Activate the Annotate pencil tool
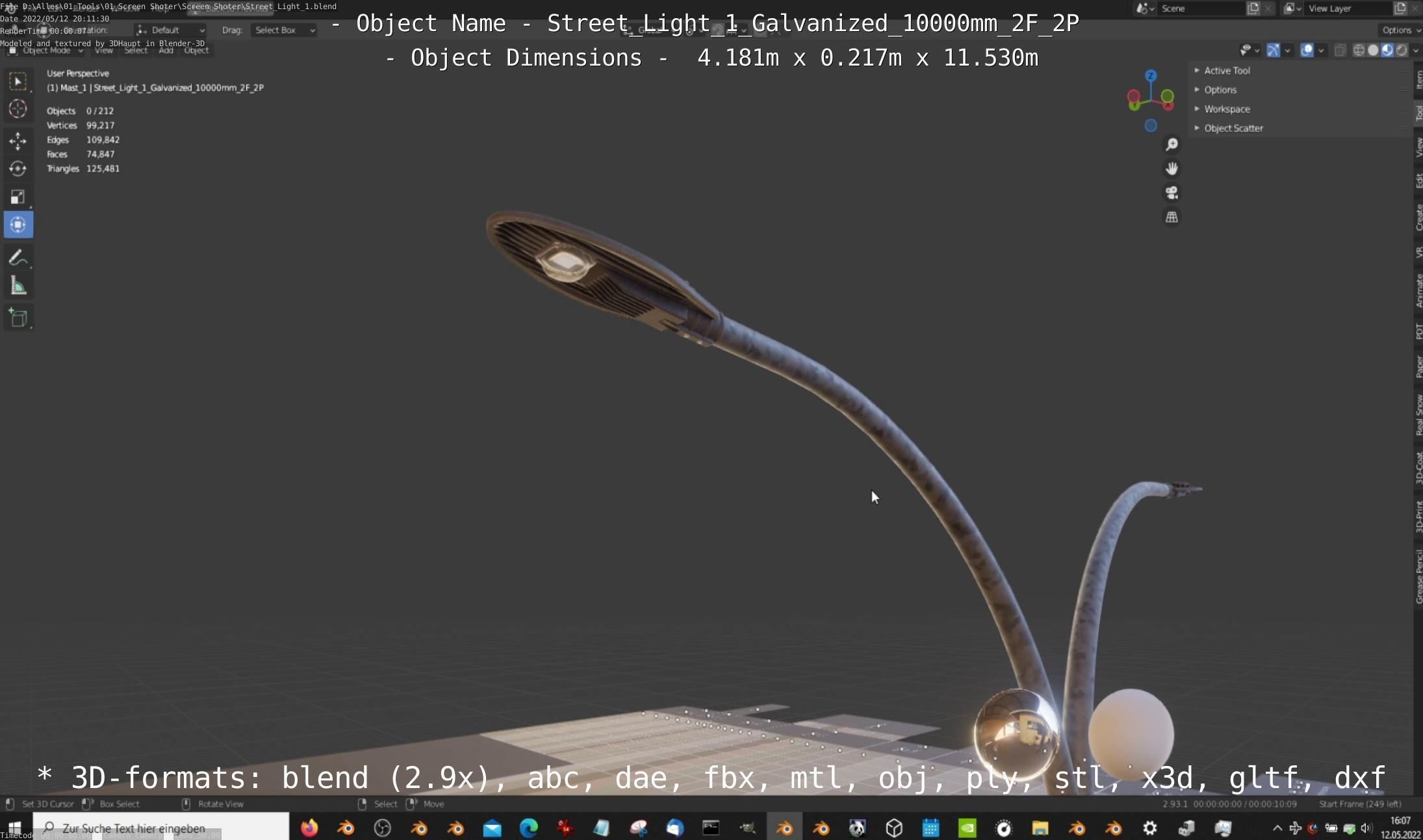 [18, 258]
